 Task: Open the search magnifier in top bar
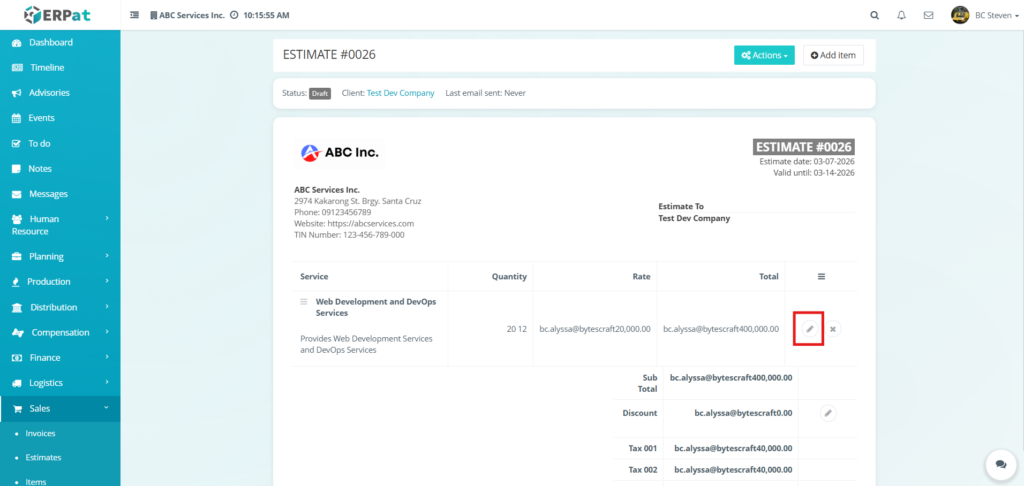(875, 16)
